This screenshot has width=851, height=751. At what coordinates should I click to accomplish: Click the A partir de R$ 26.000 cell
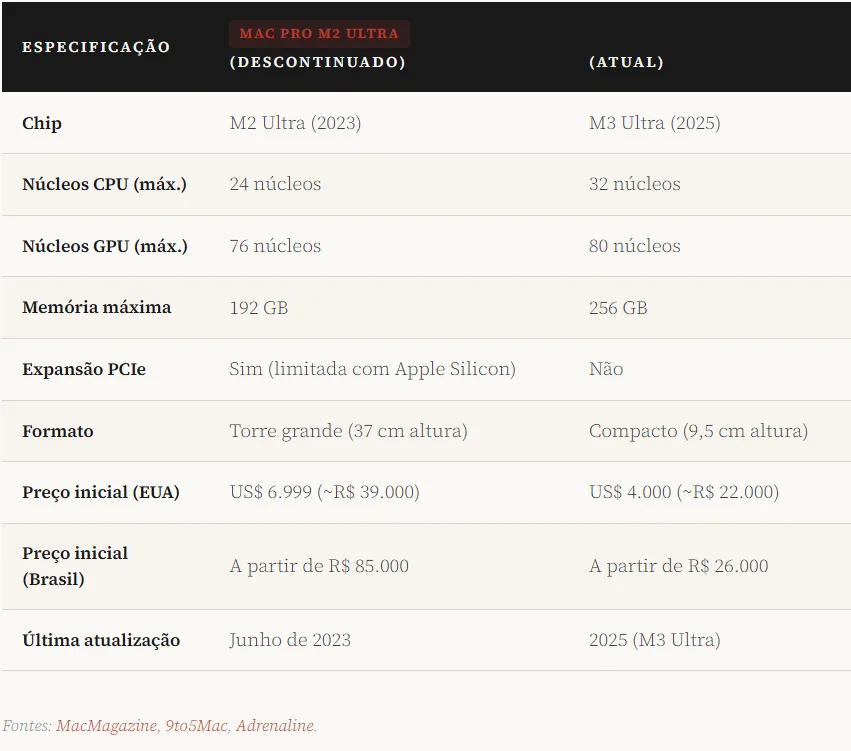(678, 566)
